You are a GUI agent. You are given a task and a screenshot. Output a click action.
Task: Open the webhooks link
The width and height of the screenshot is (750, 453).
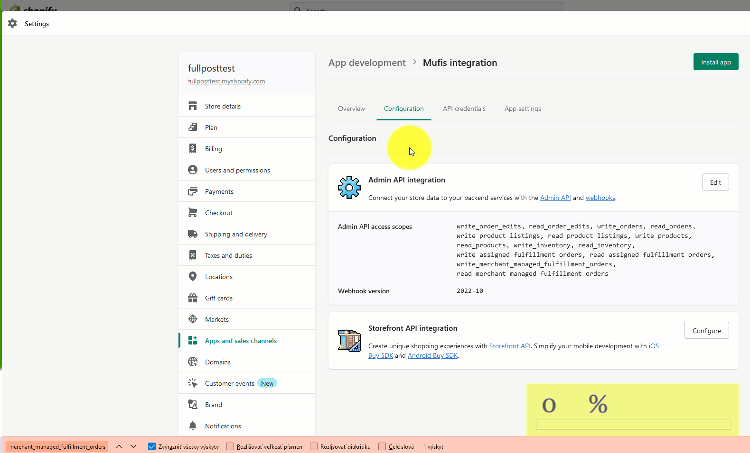pyautogui.click(x=600, y=197)
